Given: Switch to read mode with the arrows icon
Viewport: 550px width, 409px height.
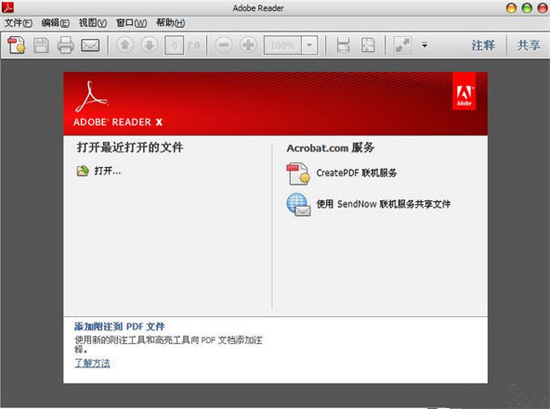Looking at the screenshot, I should pos(402,45).
